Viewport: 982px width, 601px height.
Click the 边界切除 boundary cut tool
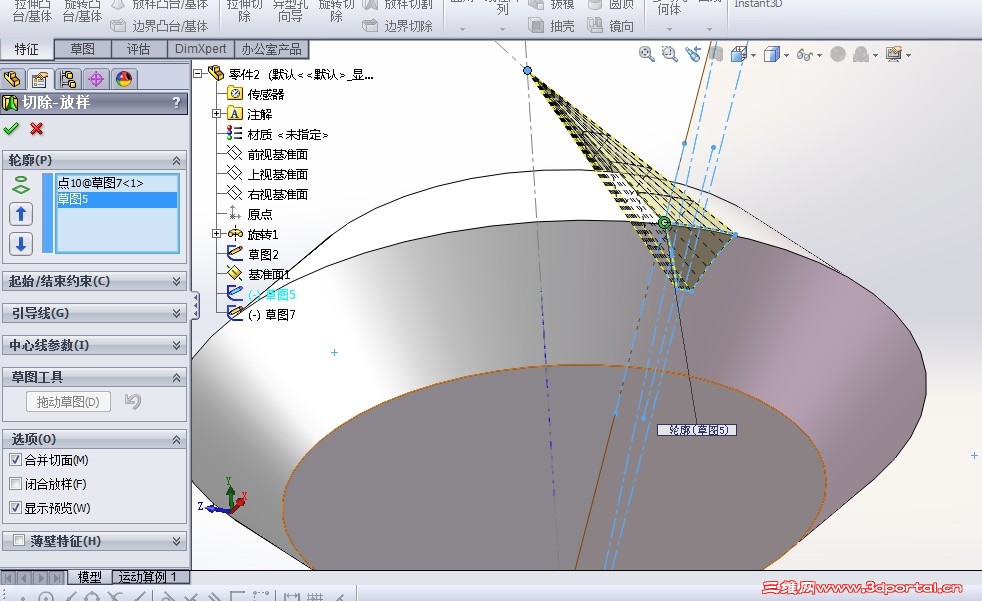coord(397,26)
